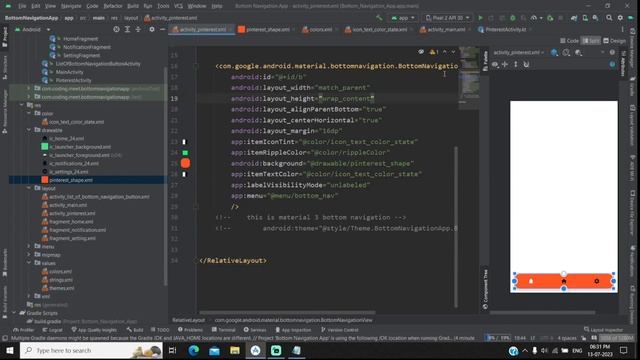The height and width of the screenshot is (360, 640).
Task: Click the Windows Start button
Action: [9, 350]
